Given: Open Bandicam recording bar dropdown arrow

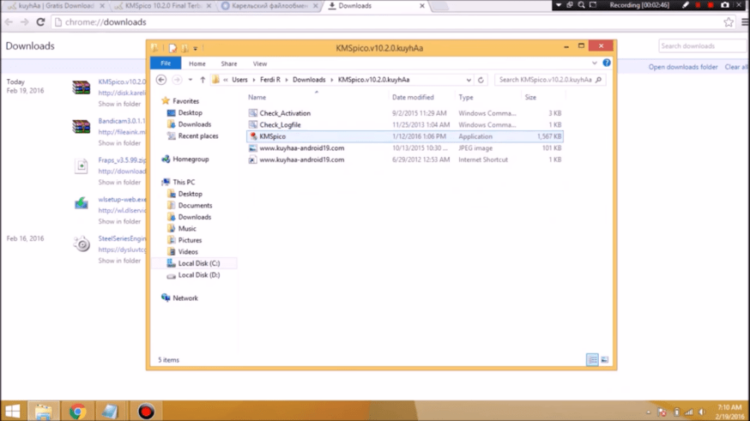Looking at the screenshot, I should (558, 5).
